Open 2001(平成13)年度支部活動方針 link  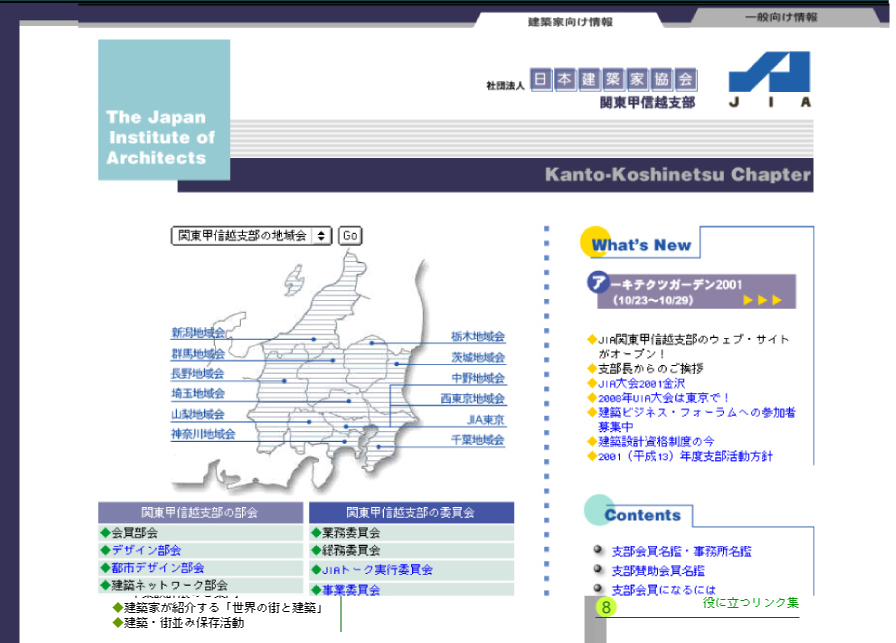click(685, 456)
